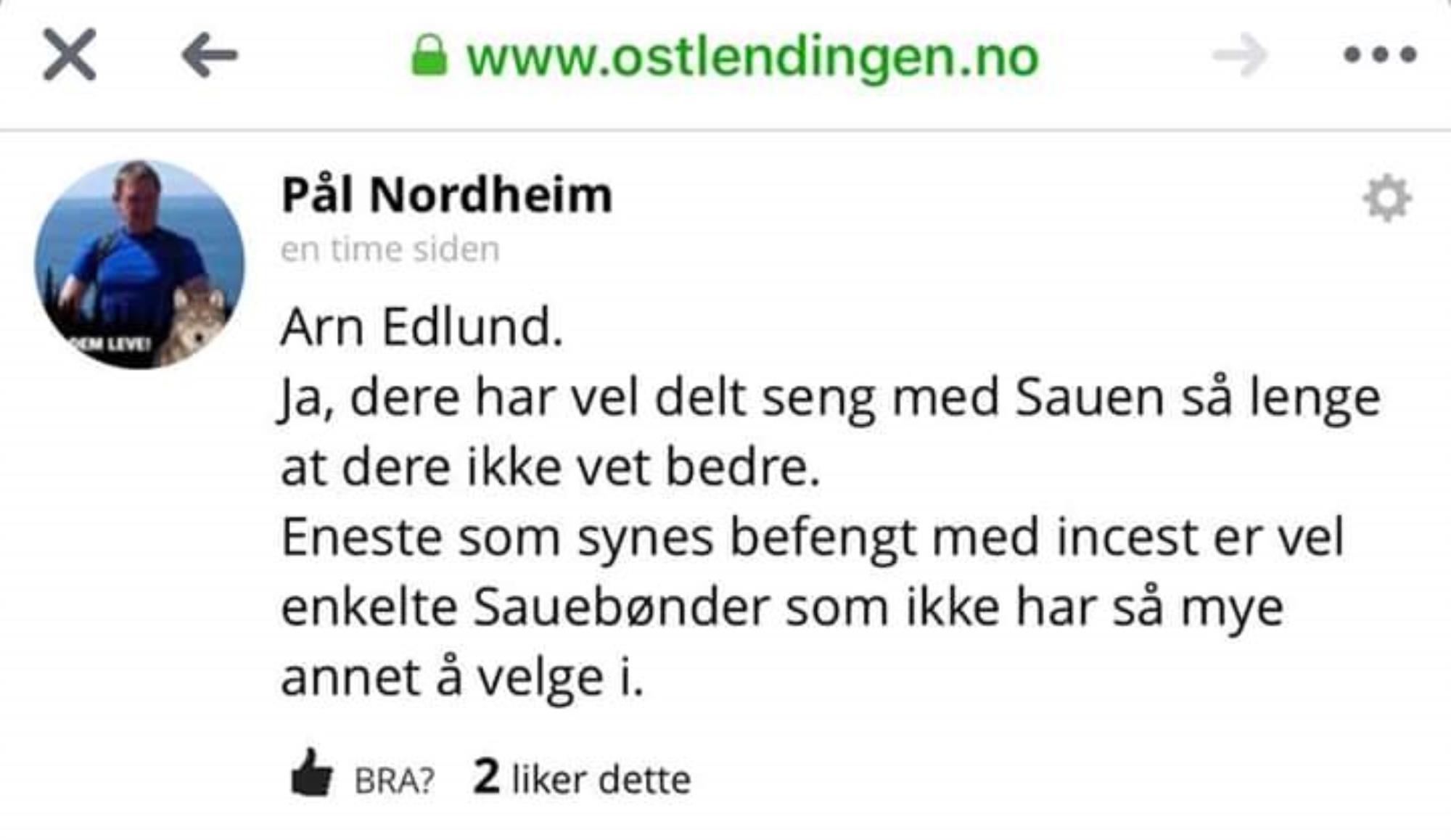The image size is (1451, 840).
Task: Click the line starting "Eneste som synes"
Action: click(813, 538)
